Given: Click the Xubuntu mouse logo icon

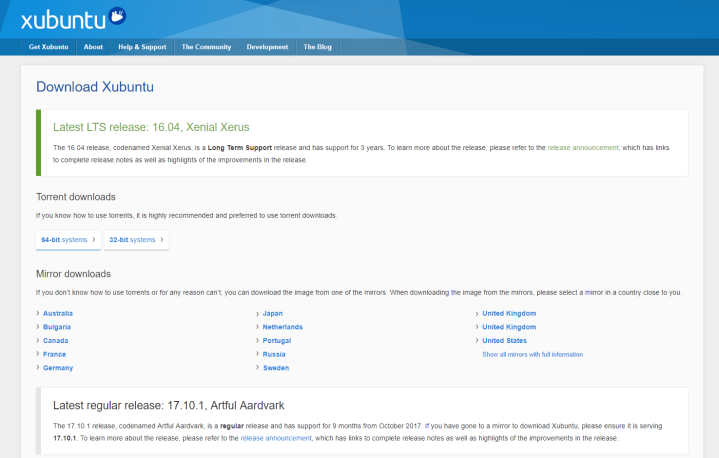Looking at the screenshot, I should tap(115, 16).
